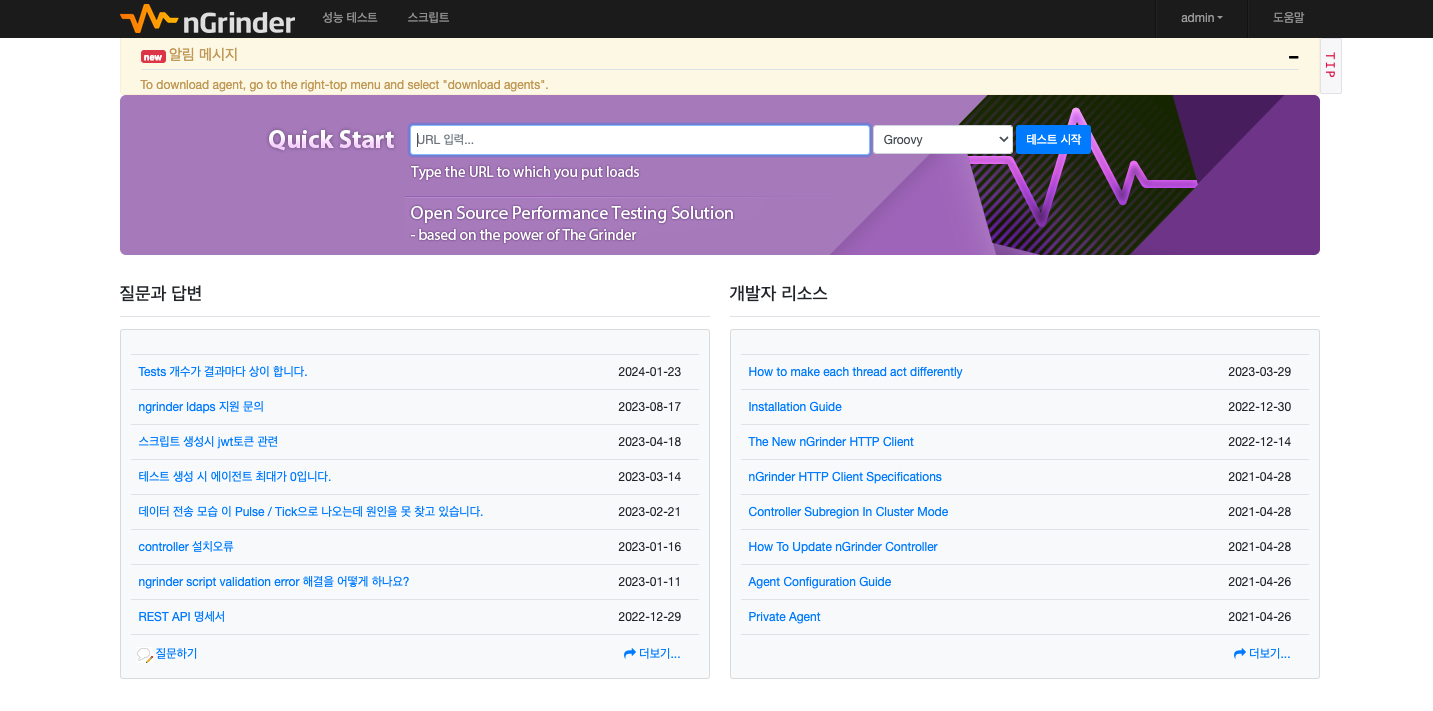
Task: Click the date 2022-12-29
Action: 649,617
